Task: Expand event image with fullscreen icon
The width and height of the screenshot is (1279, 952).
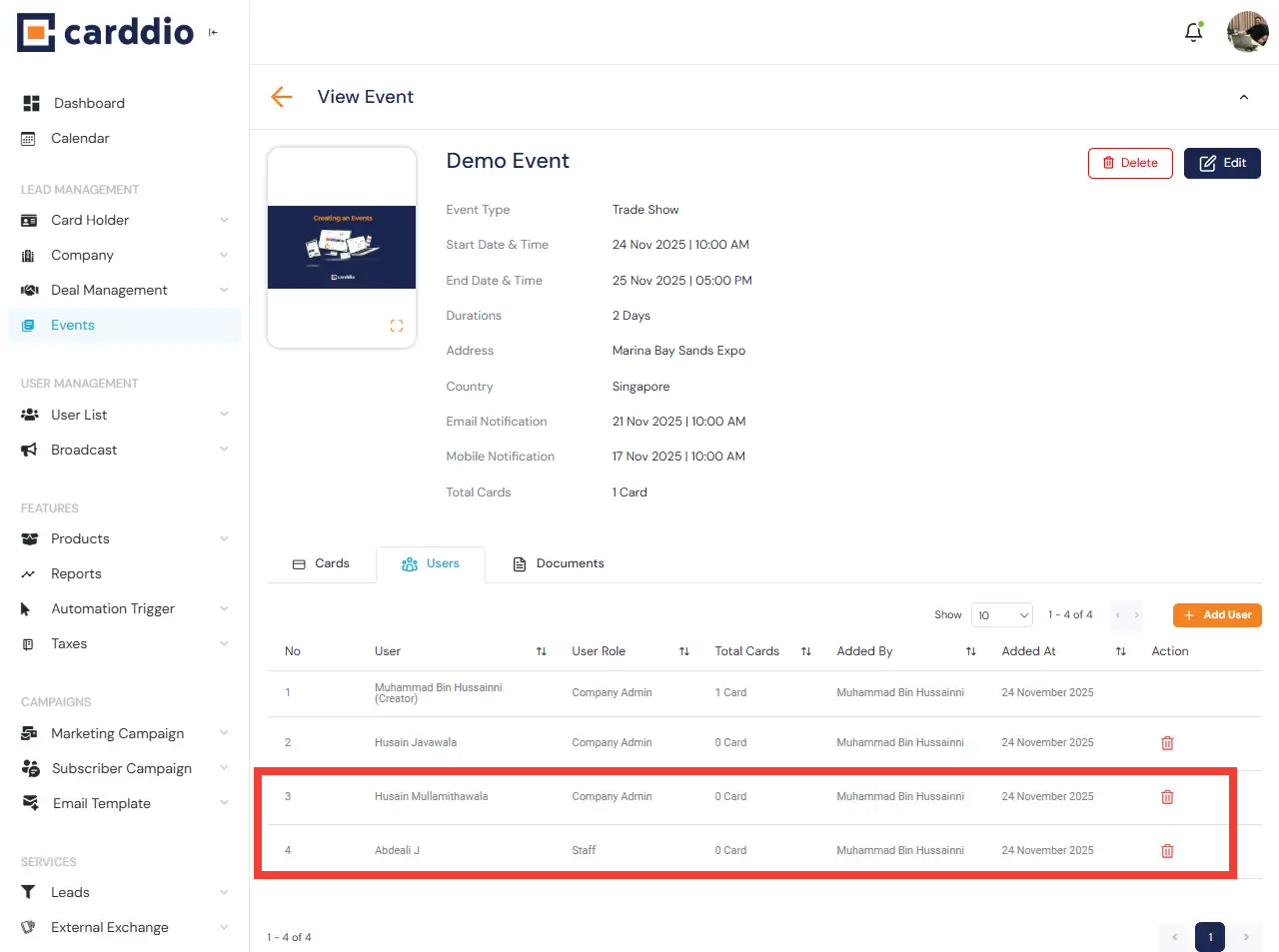Action: pyautogui.click(x=397, y=326)
